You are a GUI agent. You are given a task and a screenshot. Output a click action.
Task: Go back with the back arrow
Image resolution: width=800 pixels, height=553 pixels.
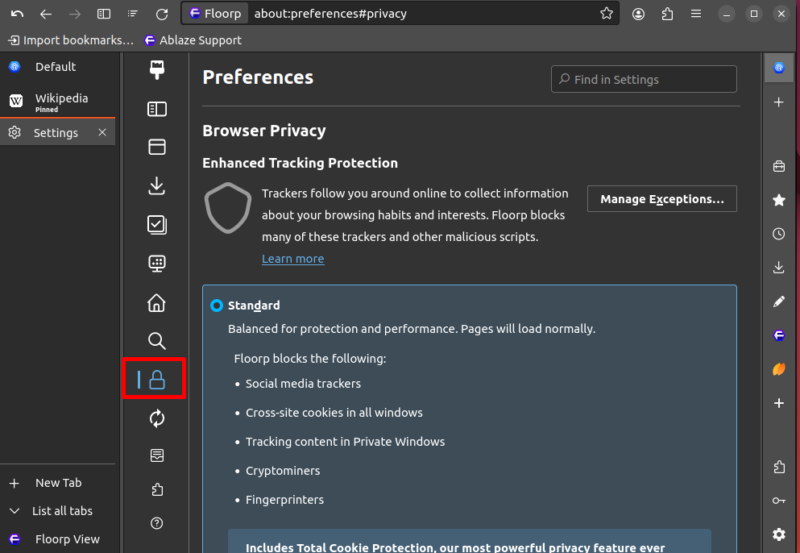(46, 14)
